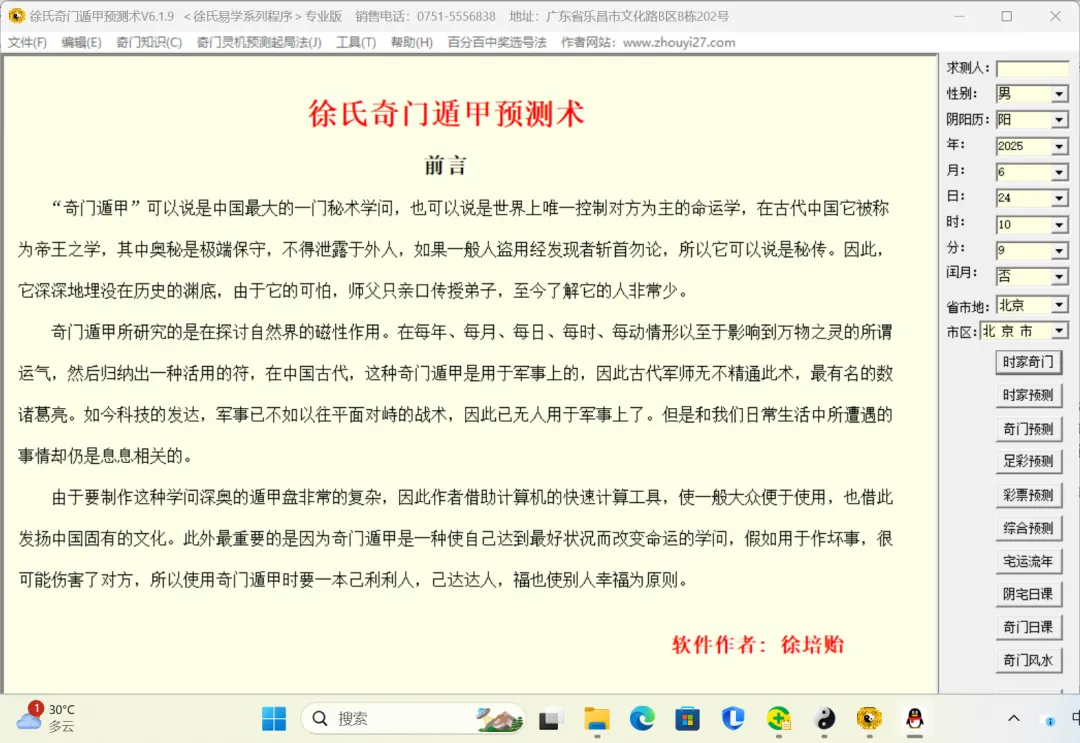Click the 综合预测 button
Viewport: 1080px width, 743px height.
click(x=1028, y=528)
